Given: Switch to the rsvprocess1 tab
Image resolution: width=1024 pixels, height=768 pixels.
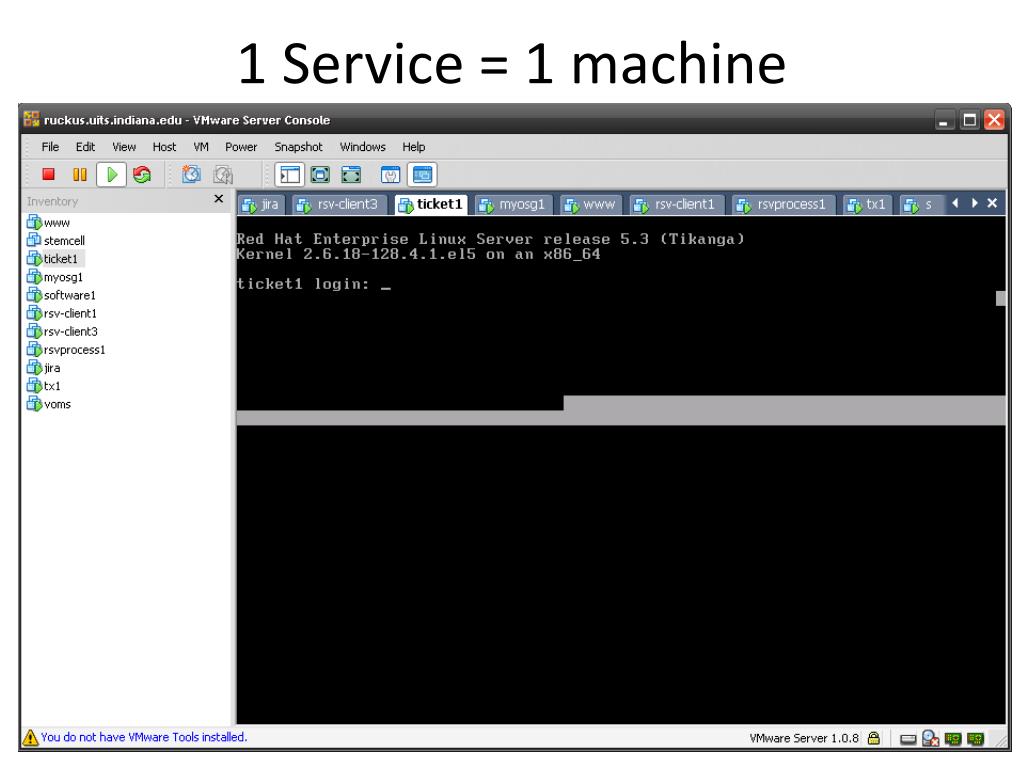Looking at the screenshot, I should coord(783,204).
